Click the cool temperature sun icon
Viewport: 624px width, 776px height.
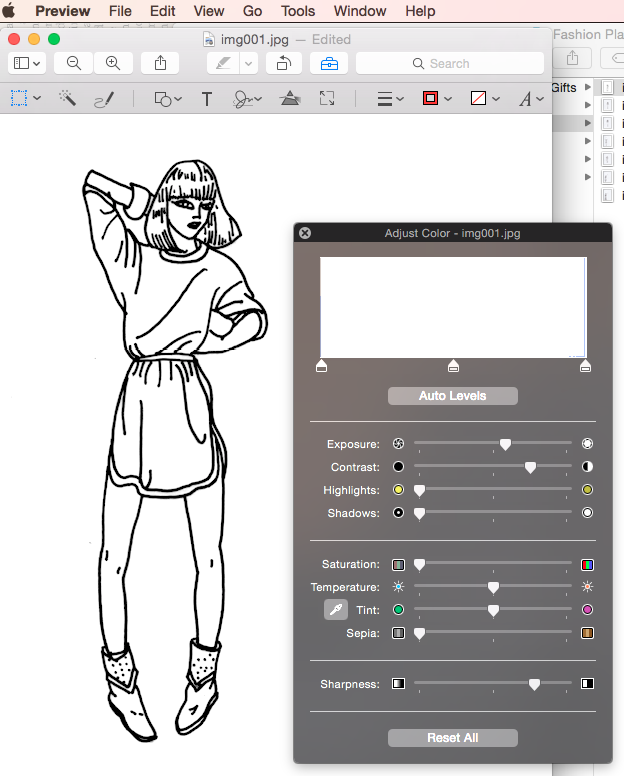tap(398, 587)
